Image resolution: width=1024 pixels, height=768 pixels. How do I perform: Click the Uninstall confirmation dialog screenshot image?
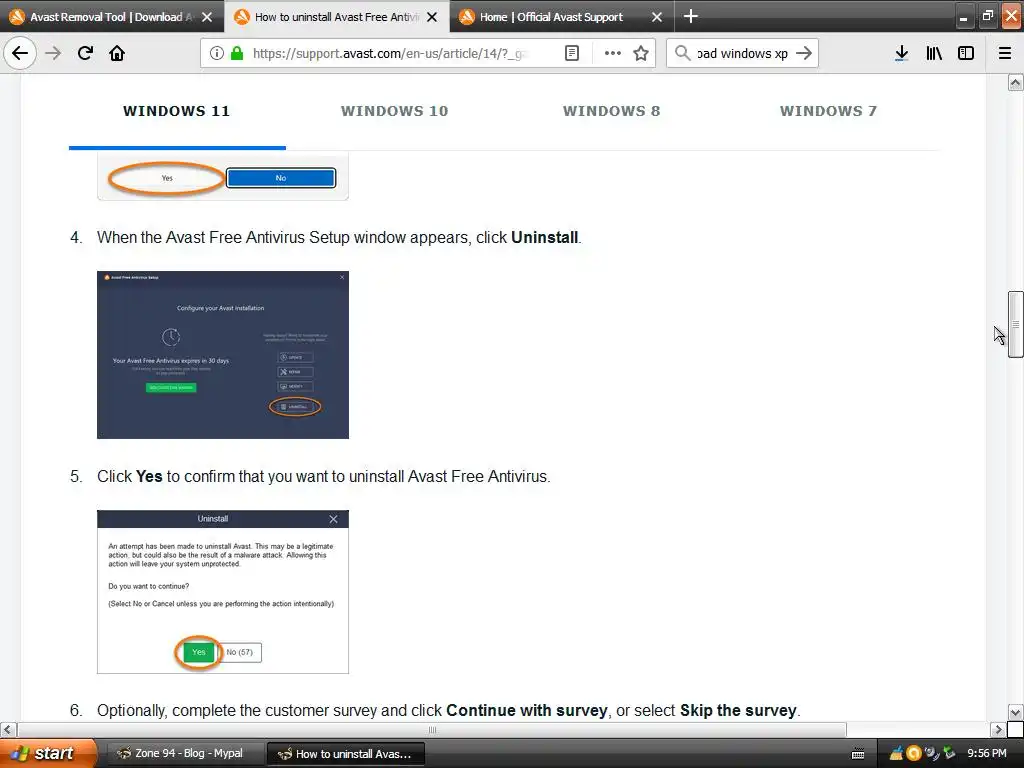pos(223,592)
